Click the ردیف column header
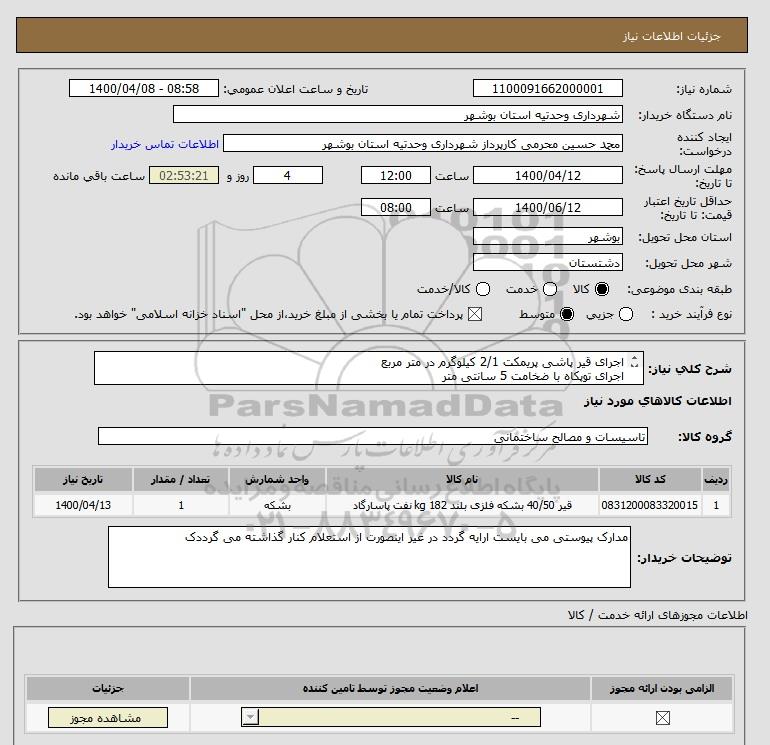This screenshot has width=770, height=745. tap(716, 479)
